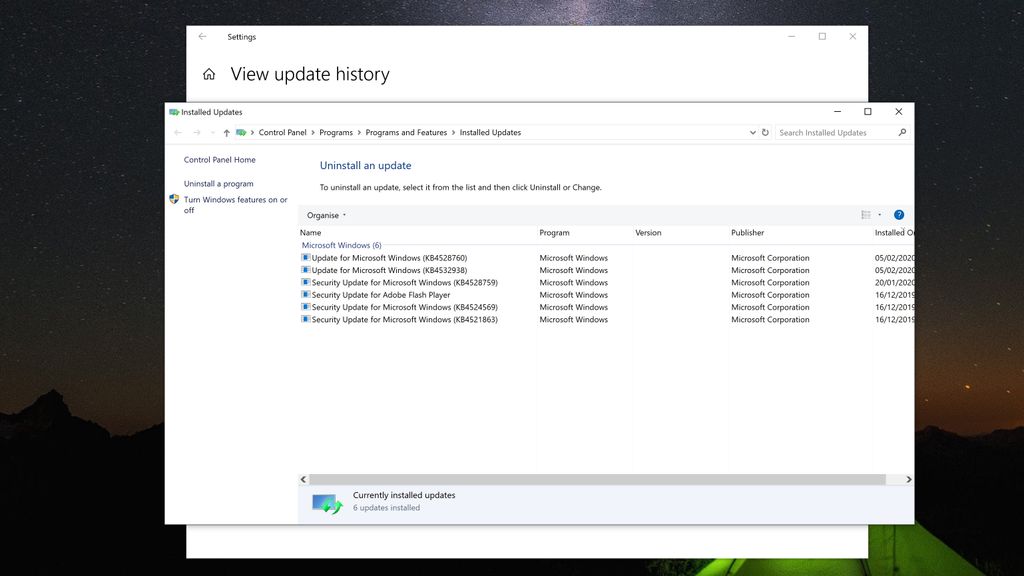Click the Control Panel Home link
The height and width of the screenshot is (576, 1024).
point(219,159)
